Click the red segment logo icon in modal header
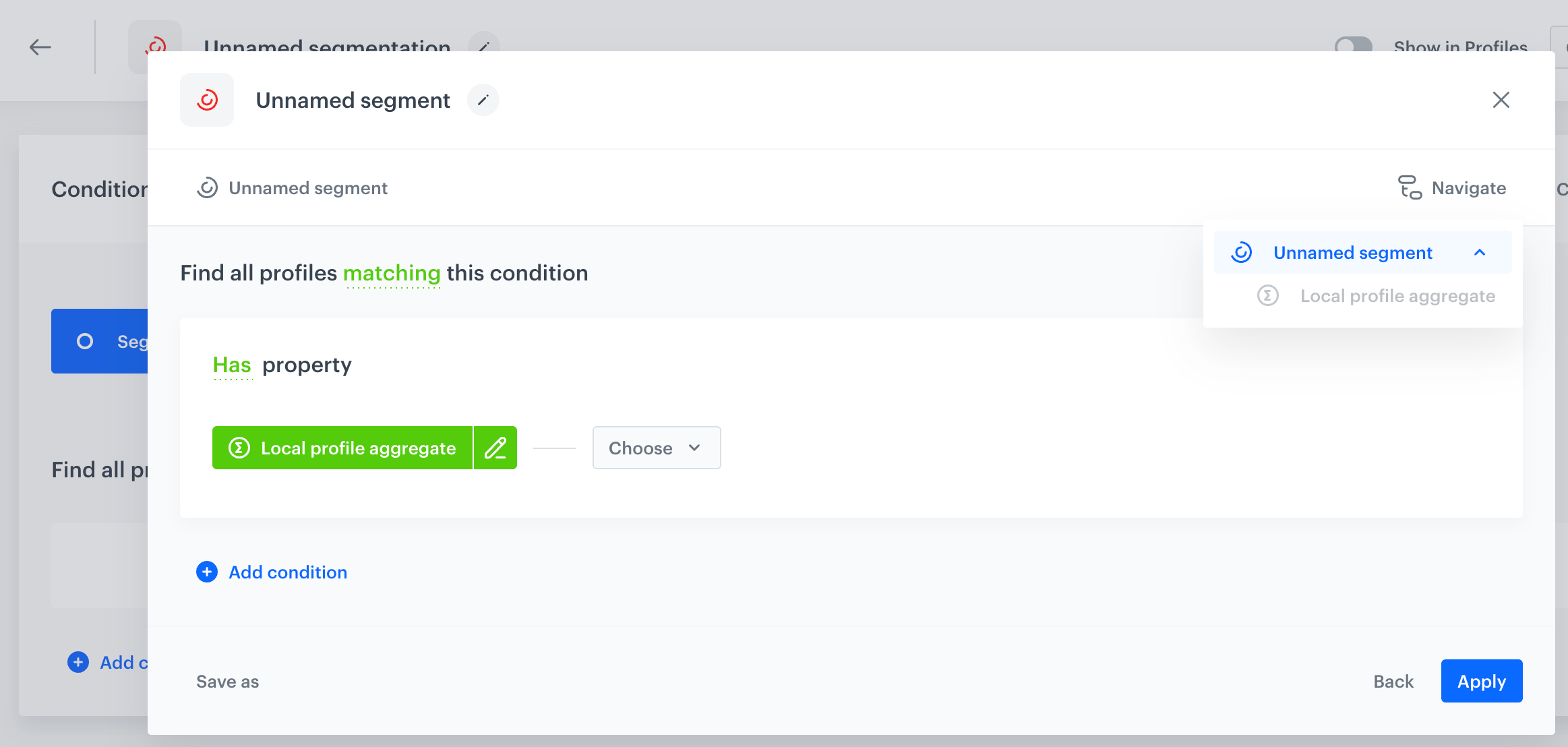1568x747 pixels. coord(207,100)
